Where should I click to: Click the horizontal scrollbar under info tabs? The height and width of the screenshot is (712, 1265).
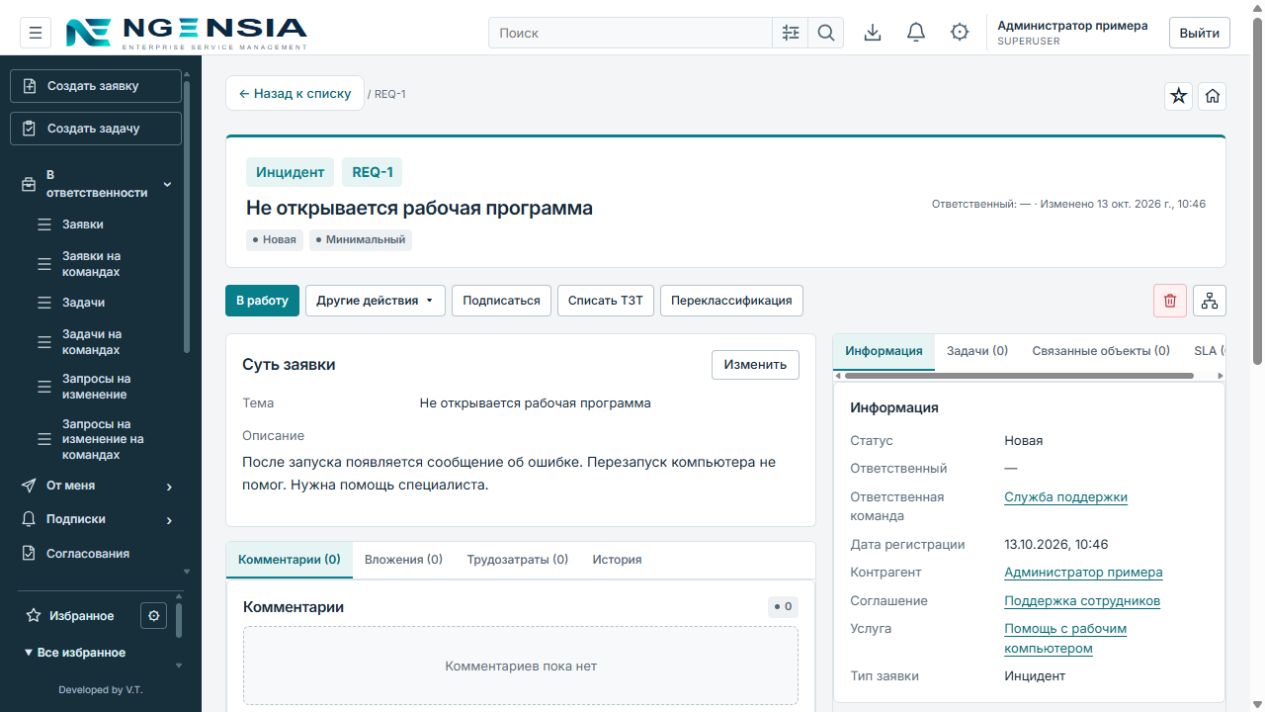click(x=1019, y=376)
